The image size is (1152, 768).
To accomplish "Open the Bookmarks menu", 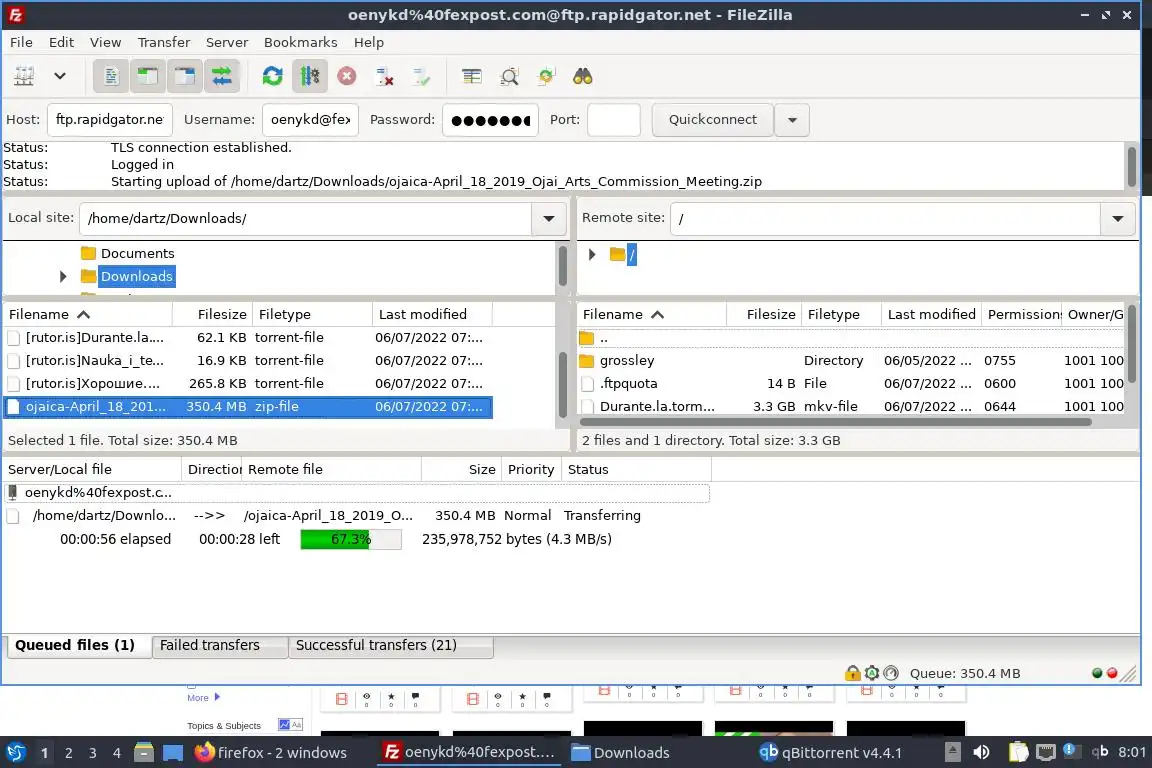I will pos(300,42).
